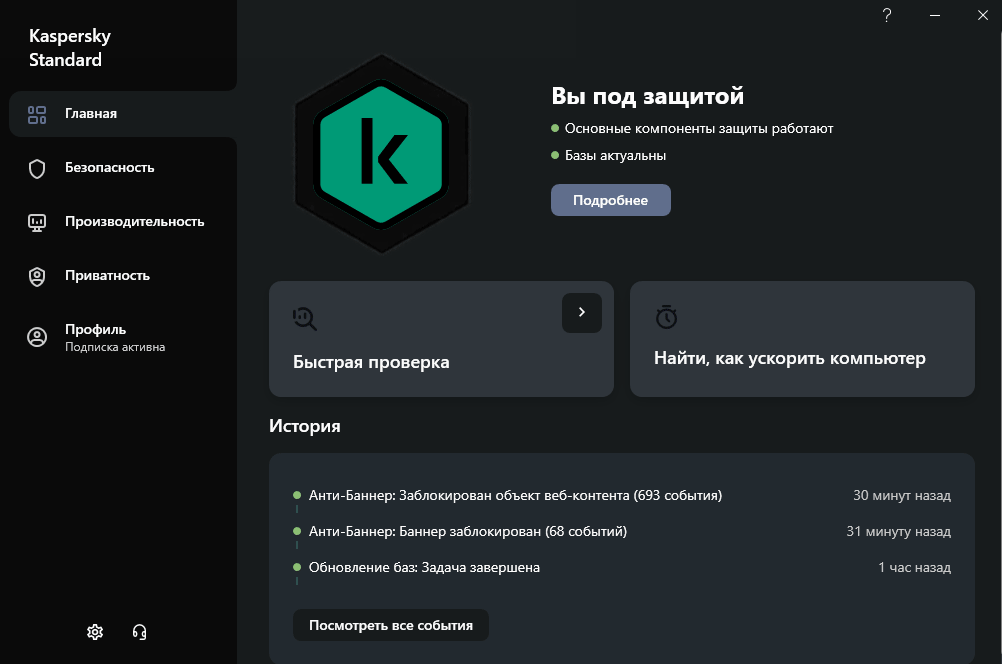This screenshot has height=664, width=1002.
Task: Select Анти-Баннер 693 события history entry
Action: [x=621, y=495]
